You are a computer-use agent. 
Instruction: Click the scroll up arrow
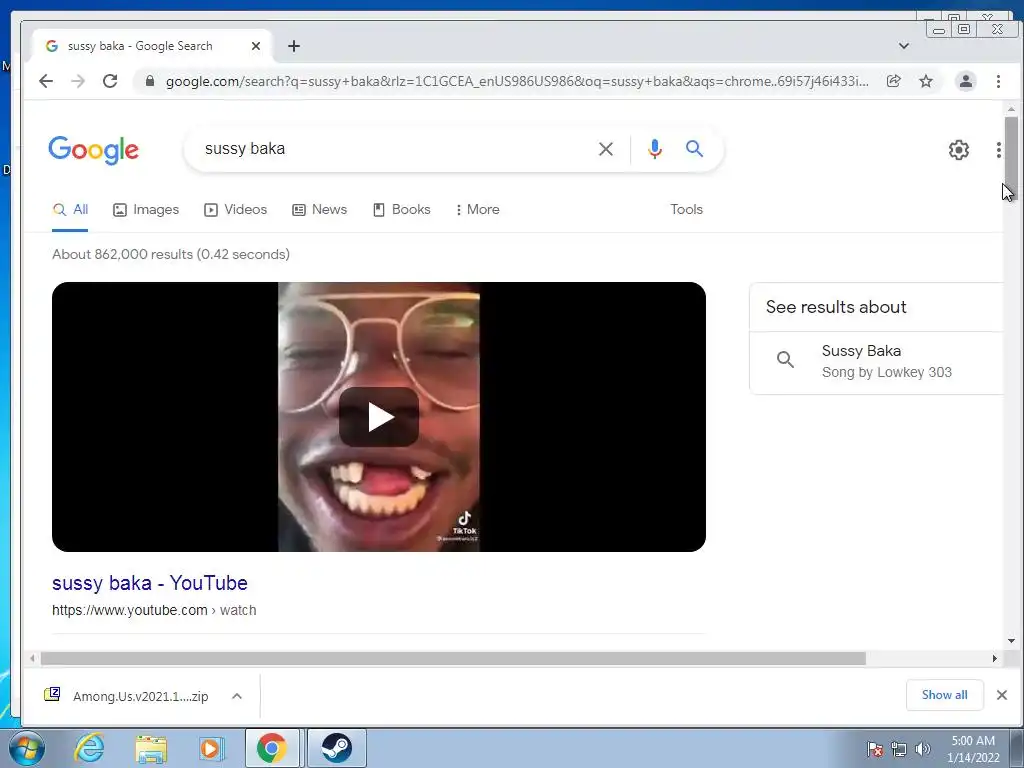[x=1011, y=109]
